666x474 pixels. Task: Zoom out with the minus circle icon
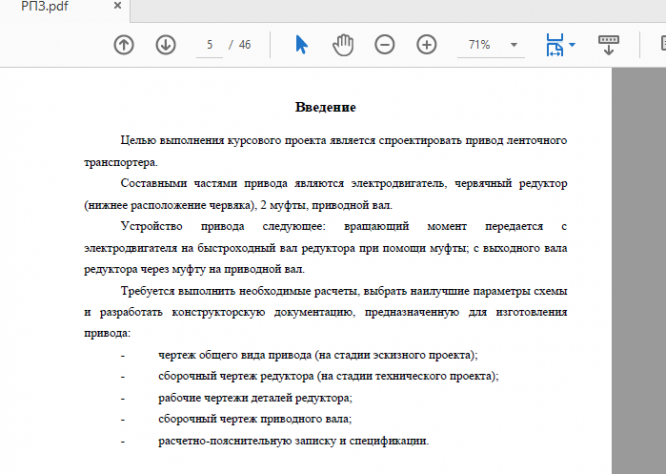[384, 45]
